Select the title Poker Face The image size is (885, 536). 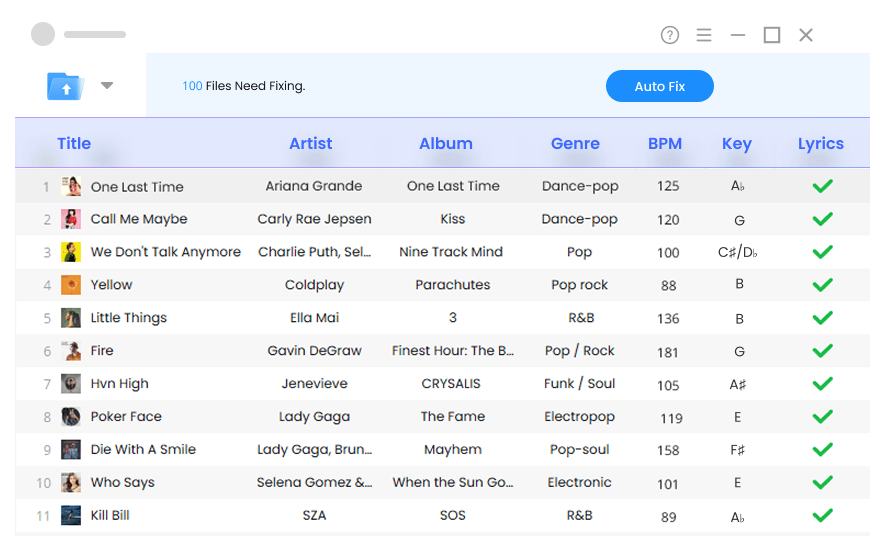point(126,416)
